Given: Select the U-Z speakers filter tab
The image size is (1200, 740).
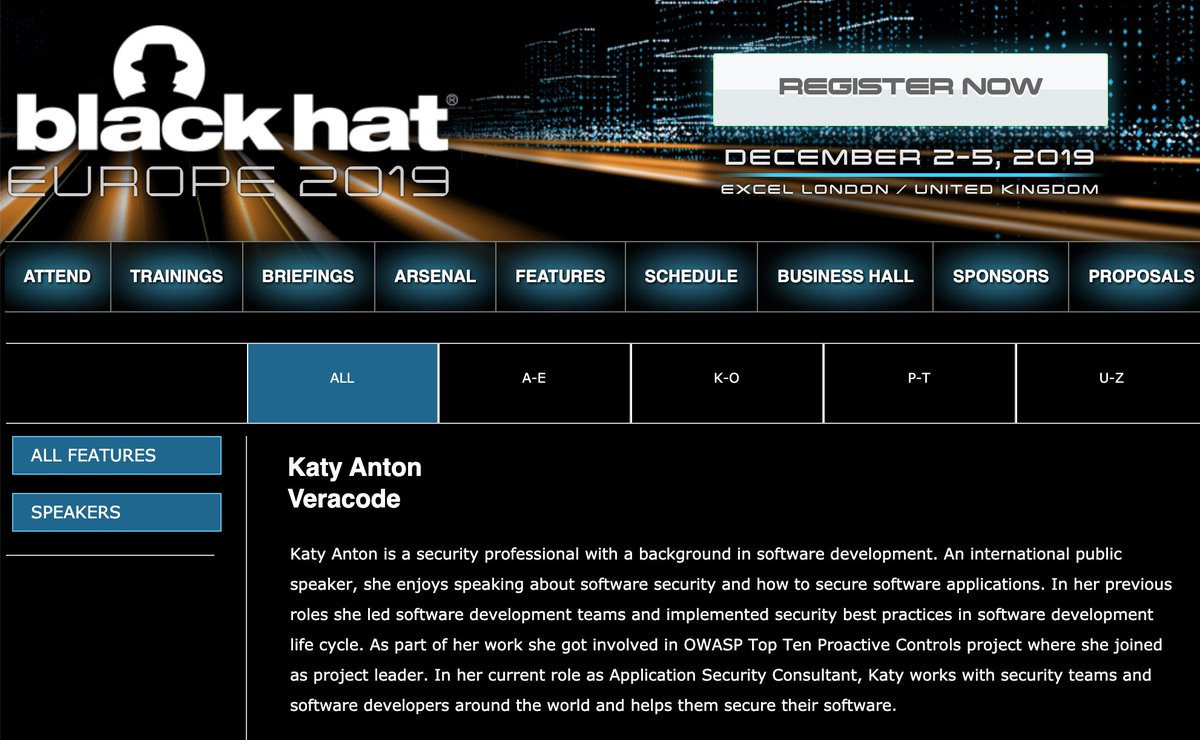Looking at the screenshot, I should click(x=1110, y=383).
